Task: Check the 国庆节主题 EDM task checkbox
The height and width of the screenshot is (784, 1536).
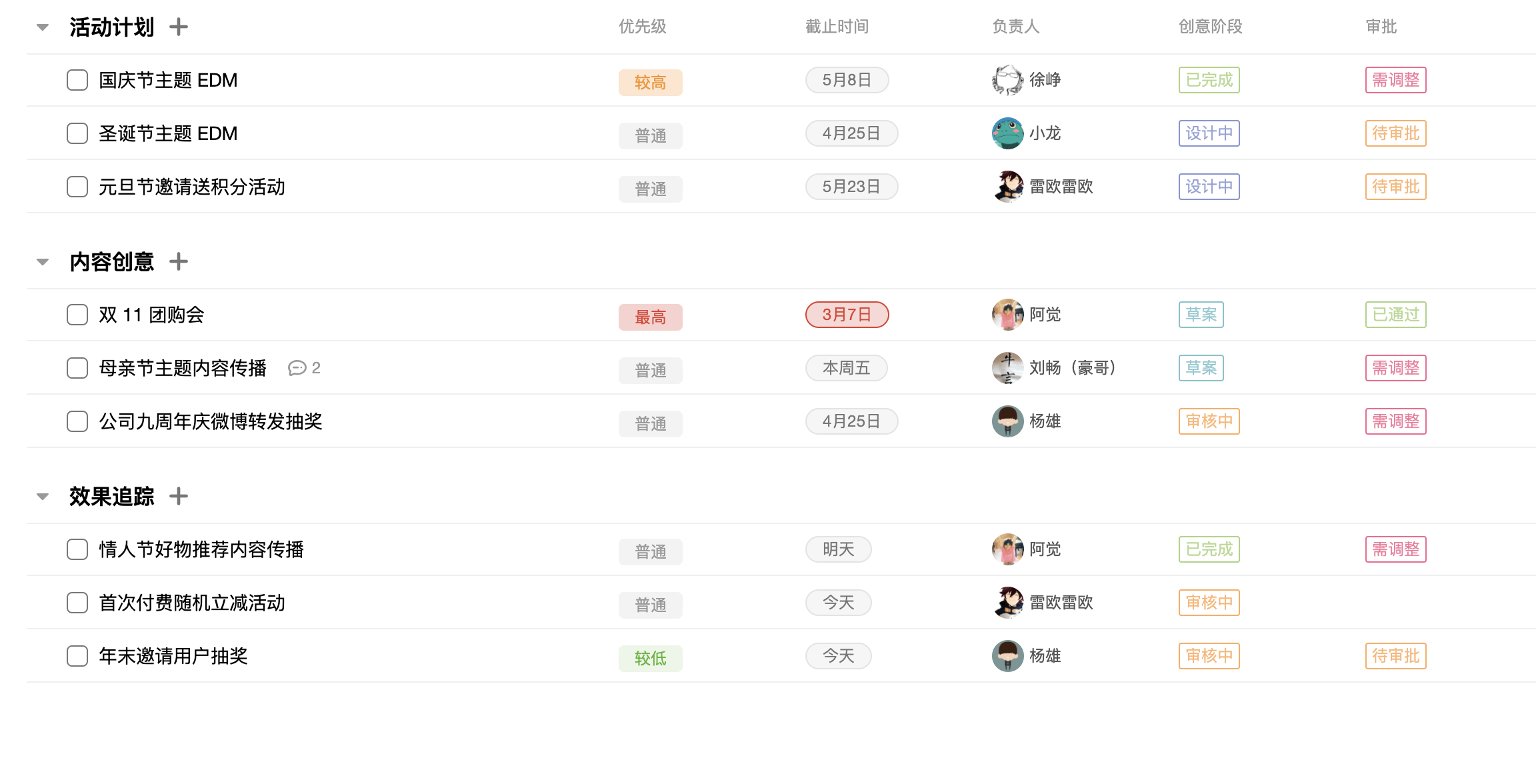Action: point(77,80)
